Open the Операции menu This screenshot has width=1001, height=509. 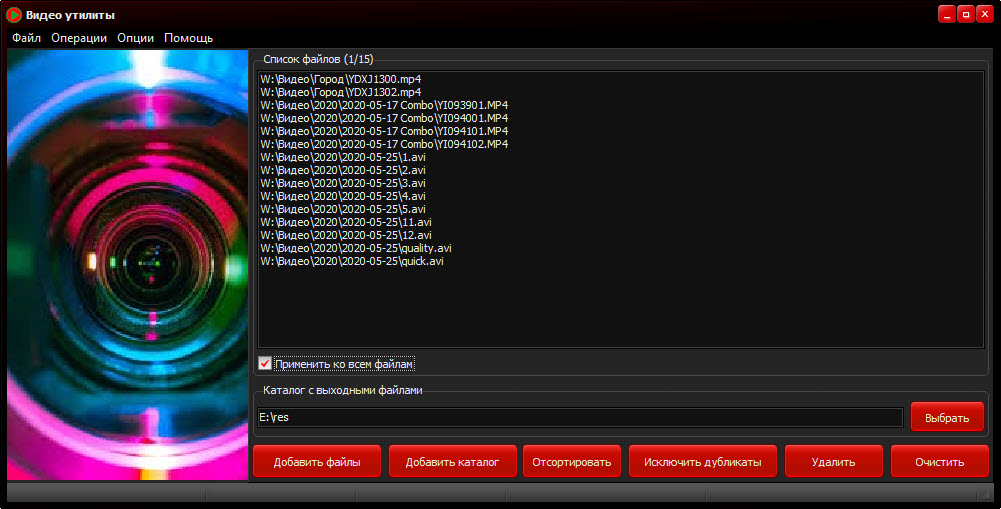pyautogui.click(x=79, y=38)
